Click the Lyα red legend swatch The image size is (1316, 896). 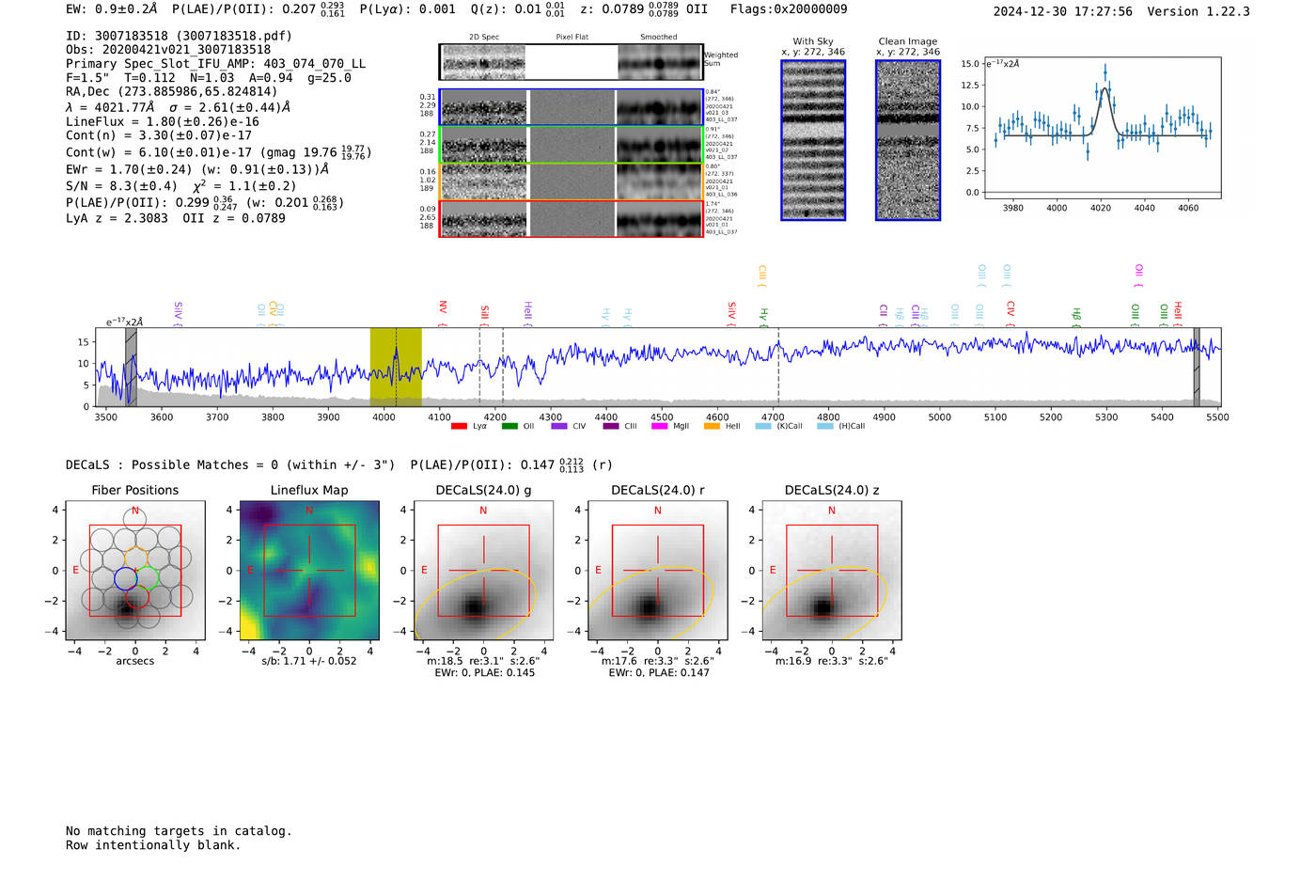tap(459, 427)
